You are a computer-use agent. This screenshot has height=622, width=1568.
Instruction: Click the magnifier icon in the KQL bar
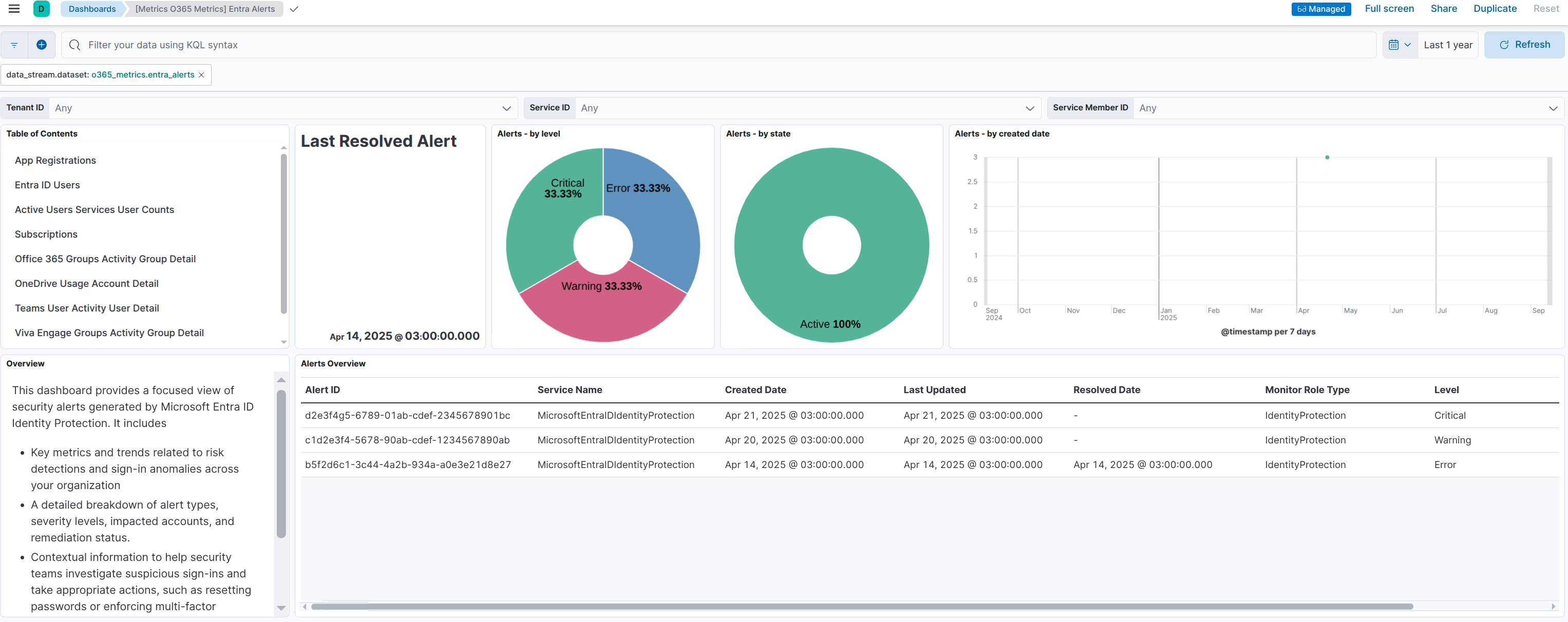[74, 44]
